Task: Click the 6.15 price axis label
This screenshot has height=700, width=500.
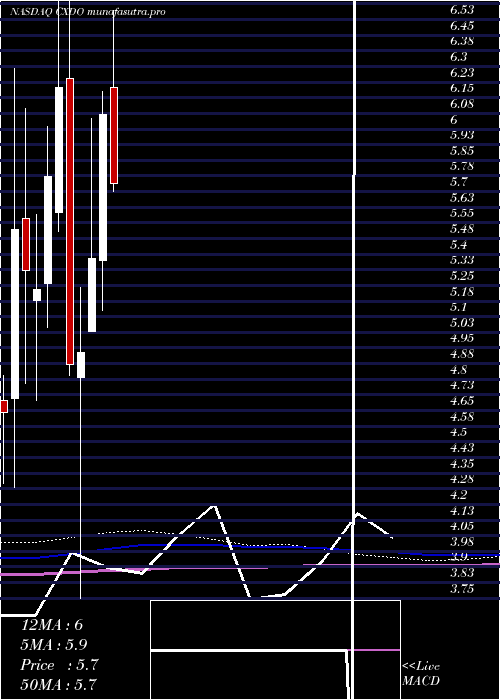Action: (462, 88)
